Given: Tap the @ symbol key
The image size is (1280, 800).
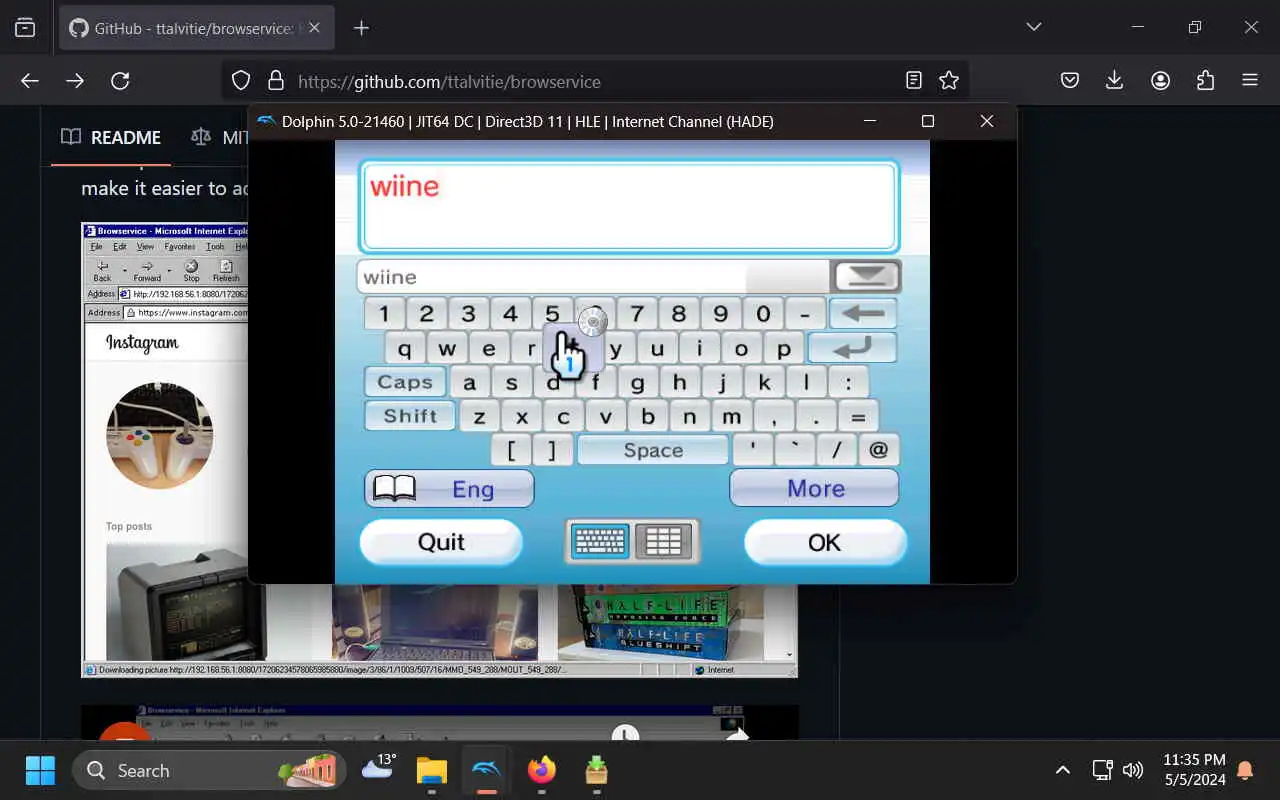Looking at the screenshot, I should (x=878, y=450).
